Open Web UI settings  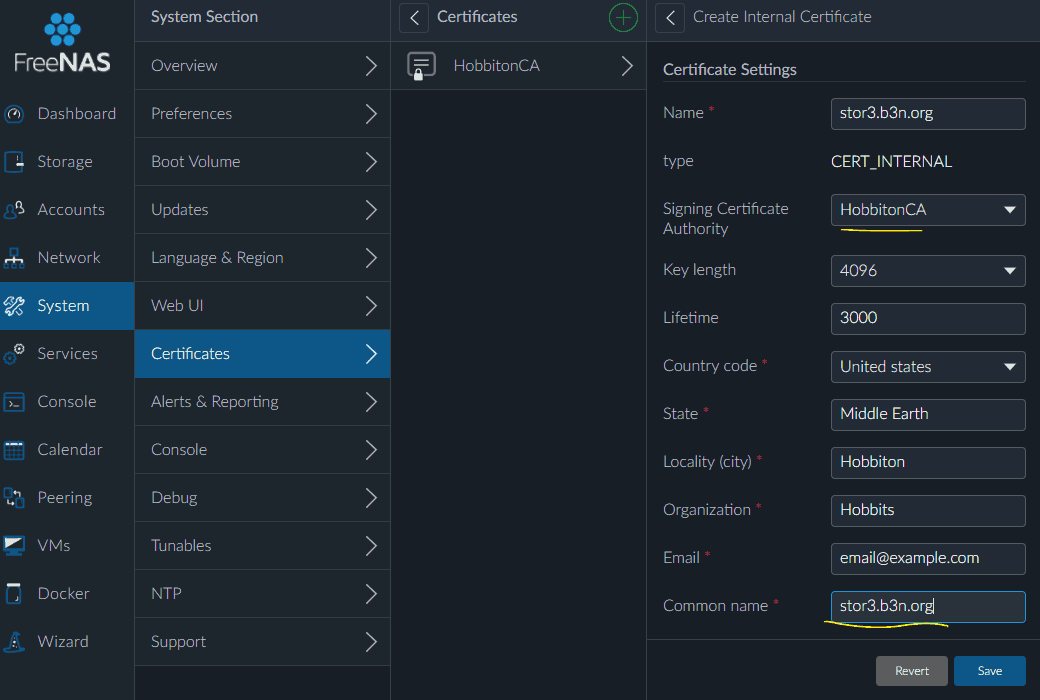tap(263, 306)
